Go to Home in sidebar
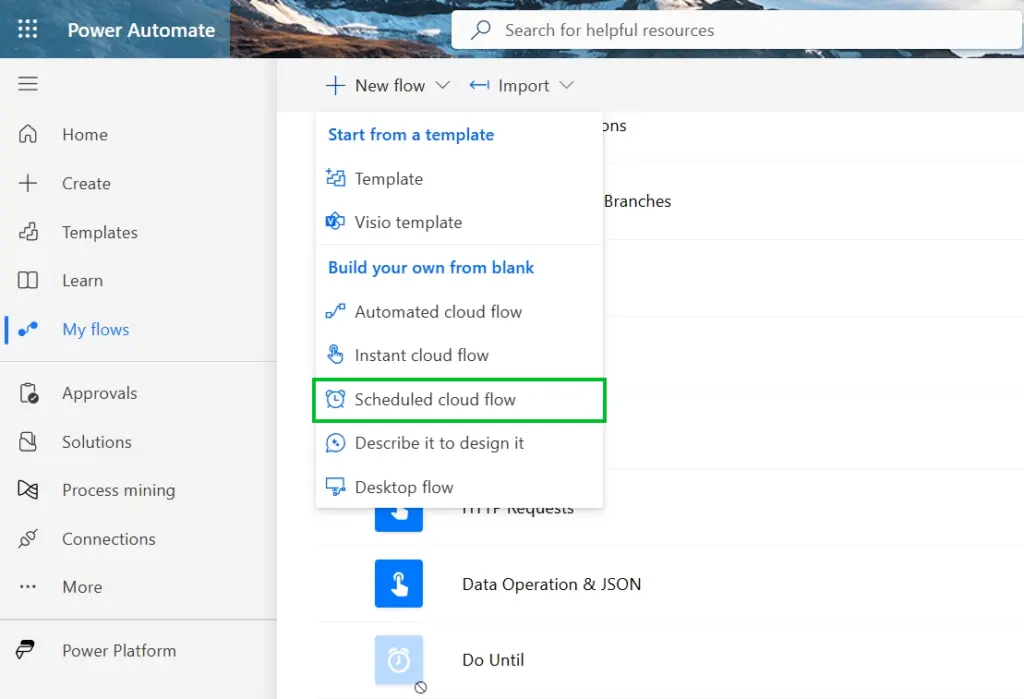Screen dimensions: 1024x699 tap(85, 135)
